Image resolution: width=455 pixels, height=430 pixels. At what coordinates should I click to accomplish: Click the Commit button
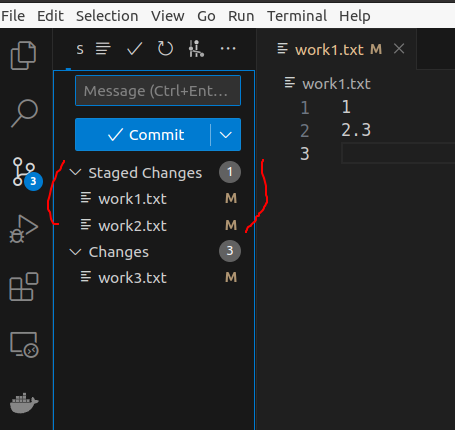tap(143, 135)
